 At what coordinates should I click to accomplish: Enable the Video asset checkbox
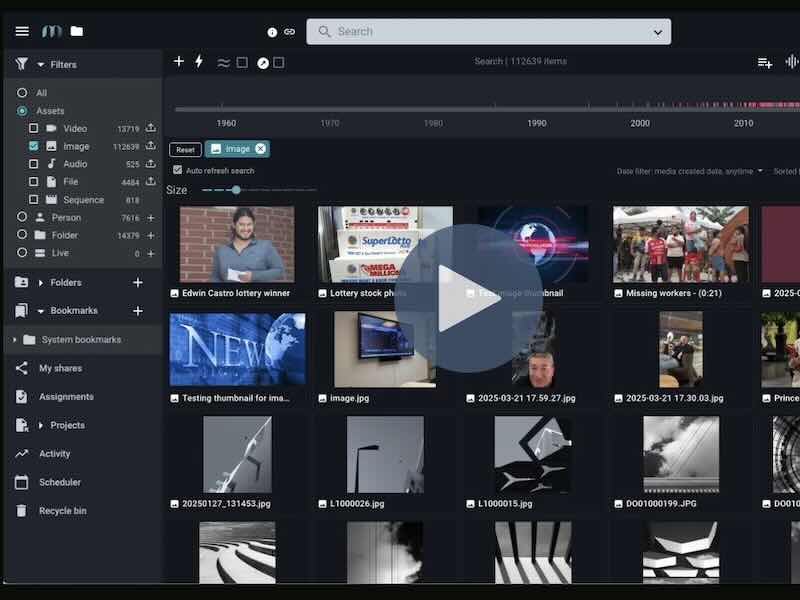[x=34, y=129]
